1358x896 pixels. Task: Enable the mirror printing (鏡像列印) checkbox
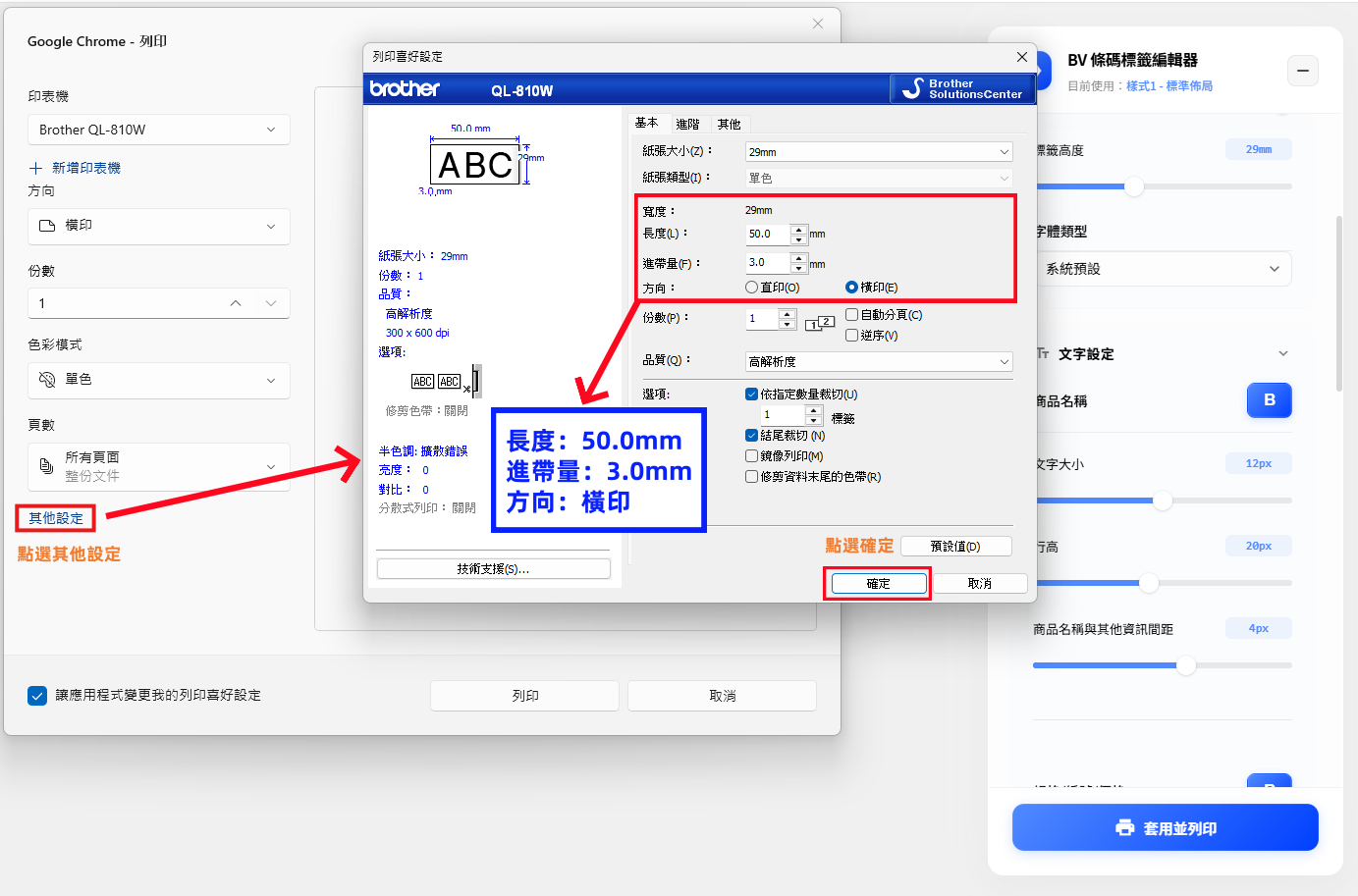pos(751,455)
